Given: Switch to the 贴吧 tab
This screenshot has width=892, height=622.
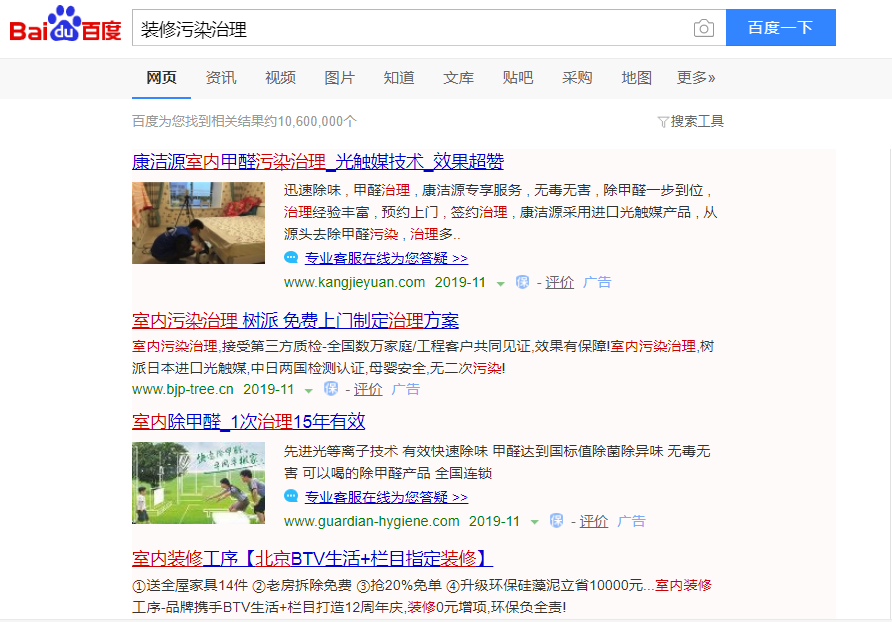Looking at the screenshot, I should pos(518,77).
